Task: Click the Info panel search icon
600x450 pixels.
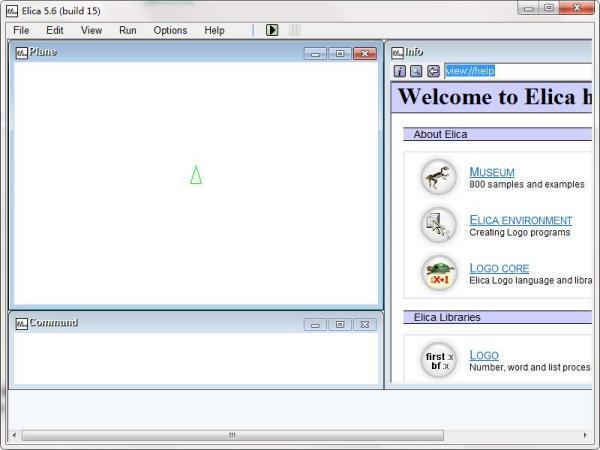Action: point(416,71)
